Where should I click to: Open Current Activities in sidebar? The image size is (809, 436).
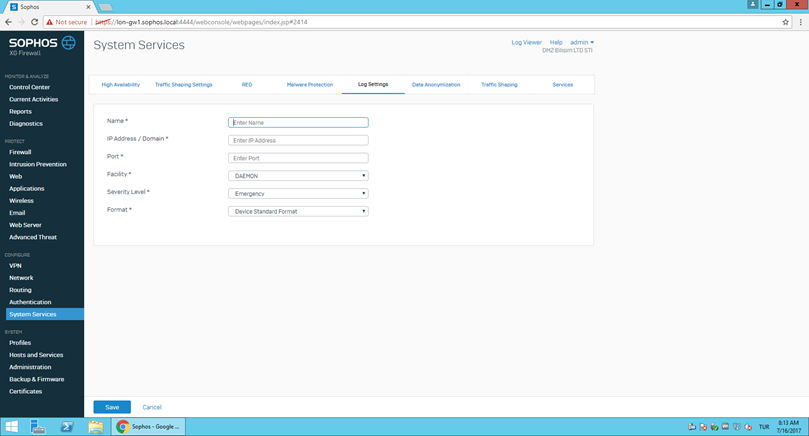click(34, 99)
